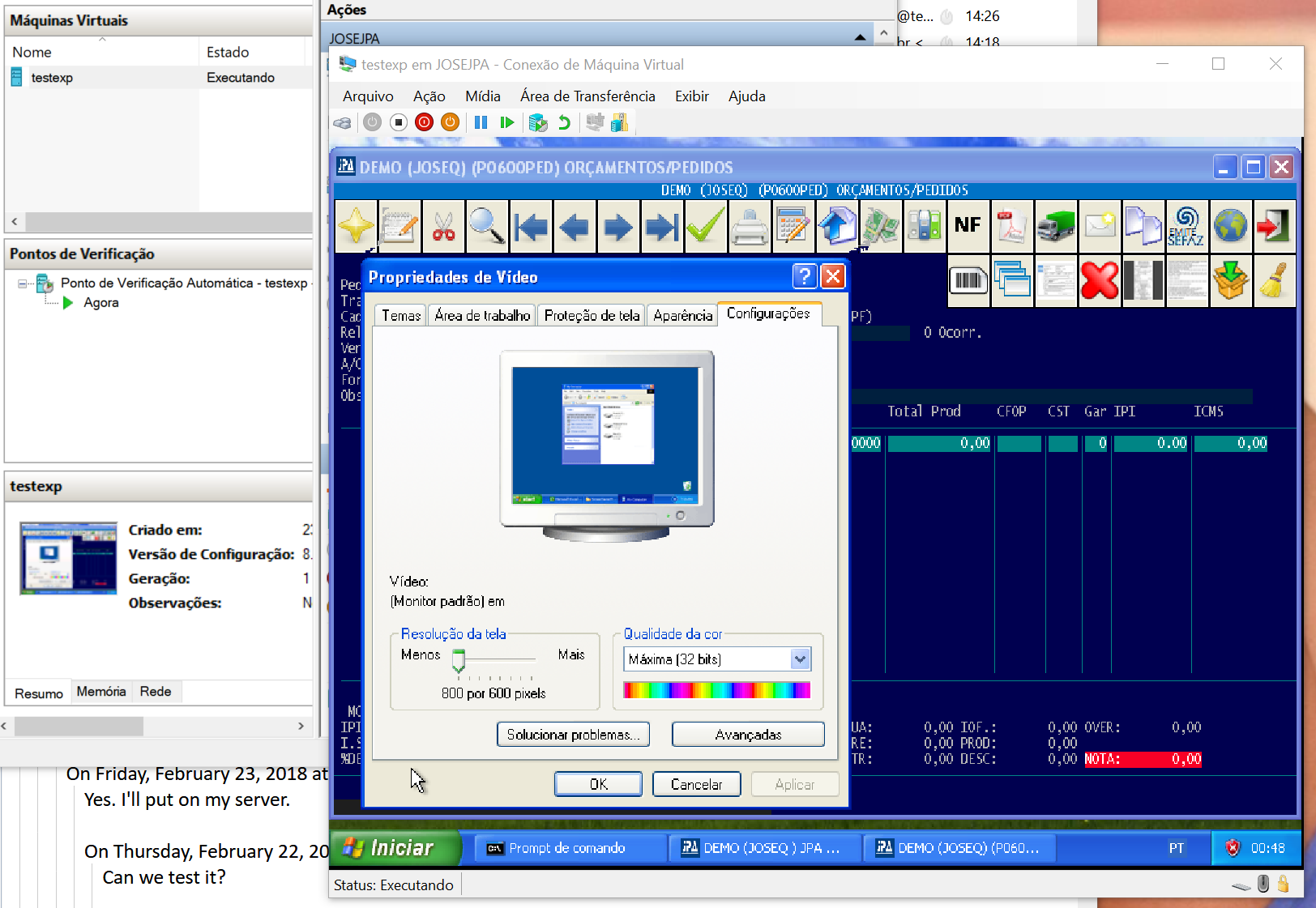The height and width of the screenshot is (908, 1316).
Task: Click the yellow broom clean icon
Action: pos(1274,281)
